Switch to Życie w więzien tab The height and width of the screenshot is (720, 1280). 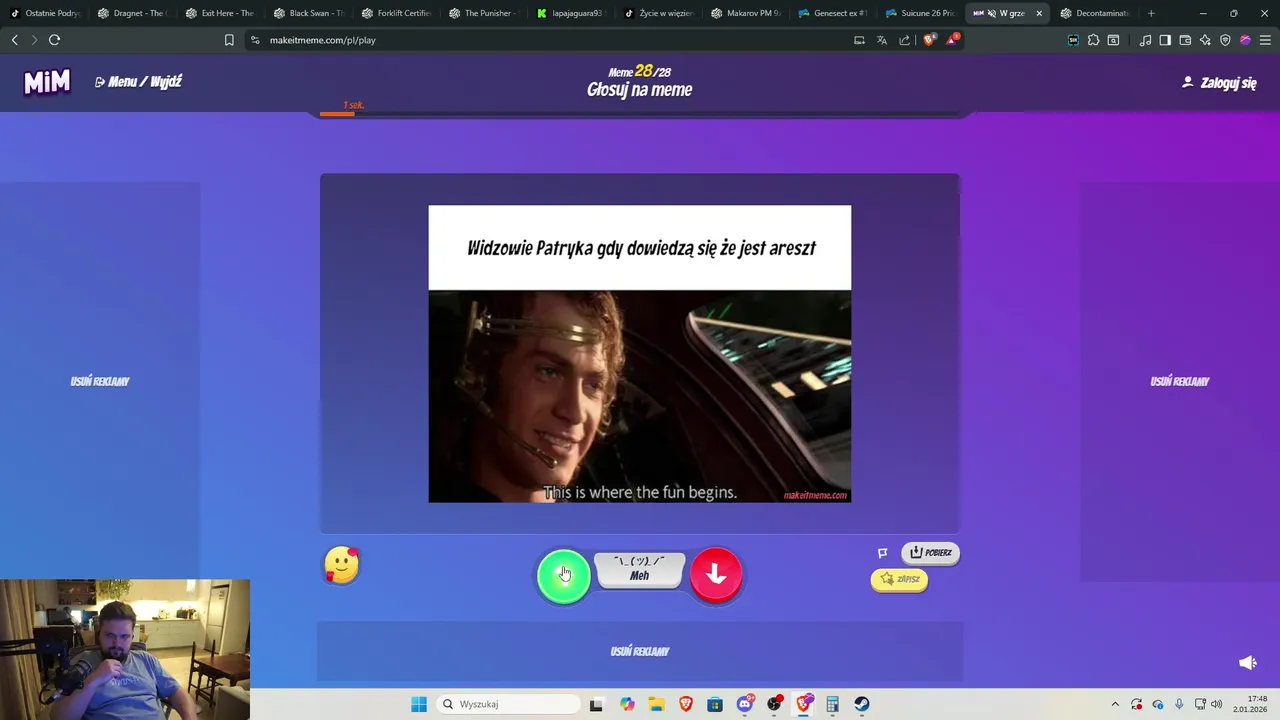pos(660,13)
